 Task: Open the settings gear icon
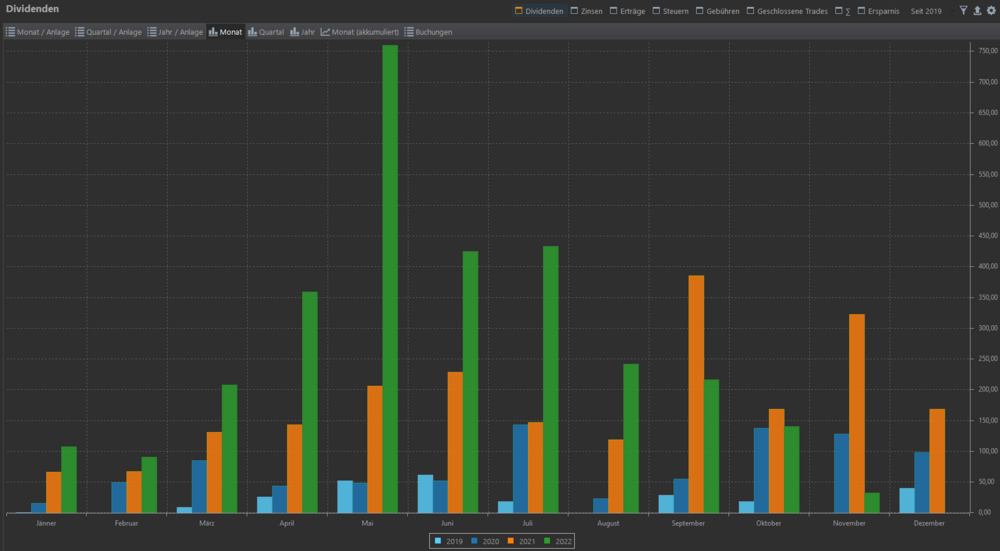click(x=991, y=11)
